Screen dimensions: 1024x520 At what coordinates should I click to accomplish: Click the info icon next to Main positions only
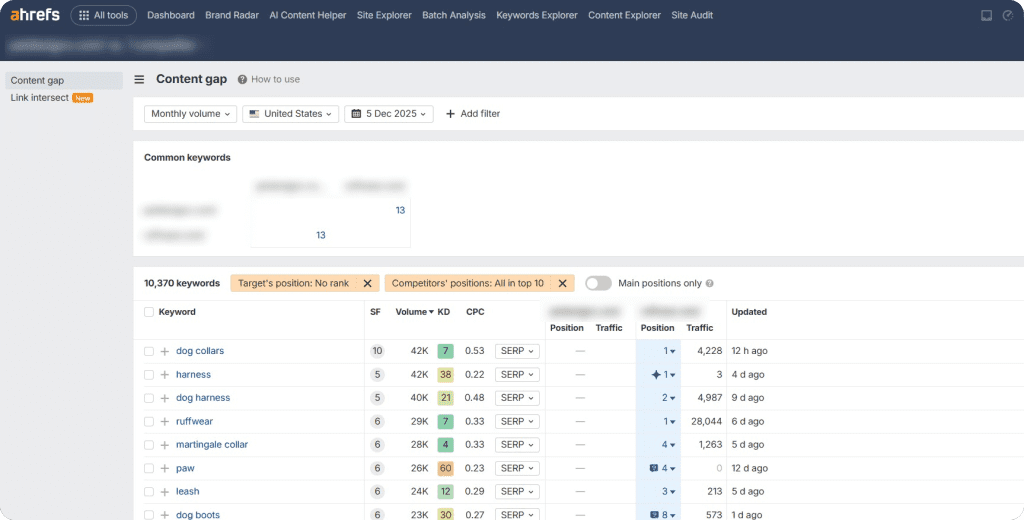[x=710, y=284]
